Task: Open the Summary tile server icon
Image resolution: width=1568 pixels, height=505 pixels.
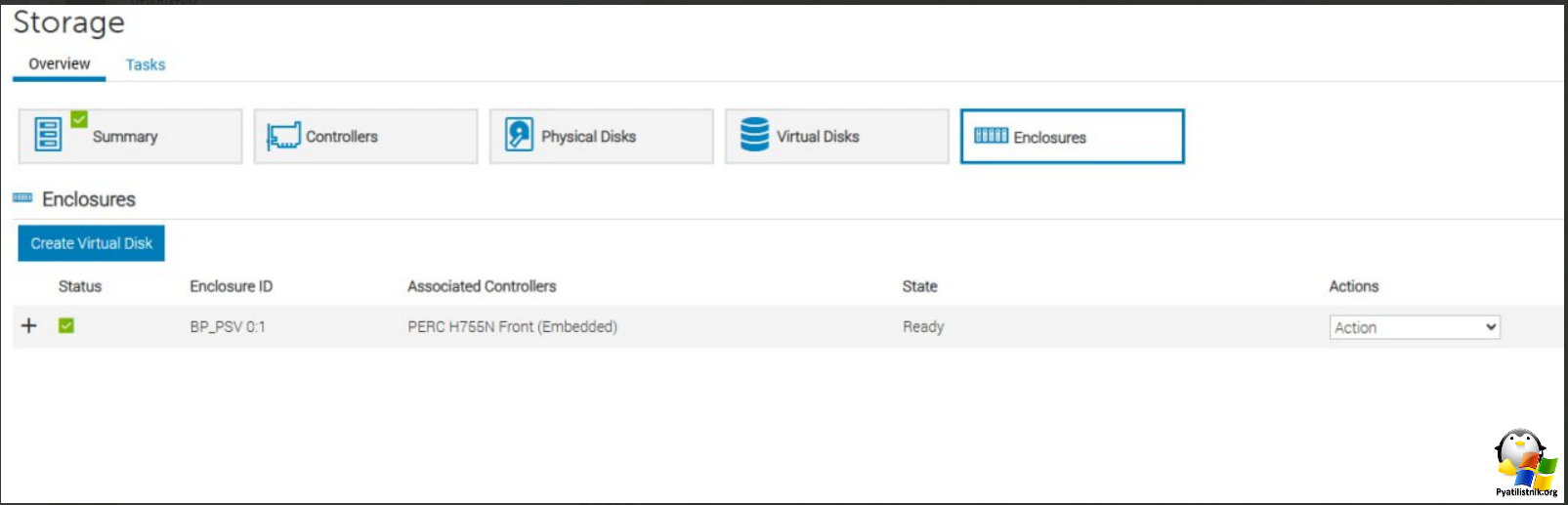Action: click(48, 135)
